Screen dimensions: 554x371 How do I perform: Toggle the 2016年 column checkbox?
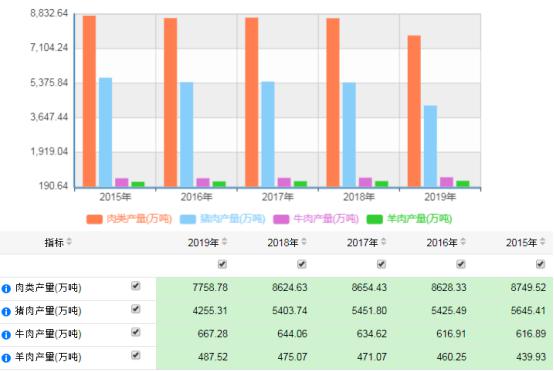click(x=461, y=264)
